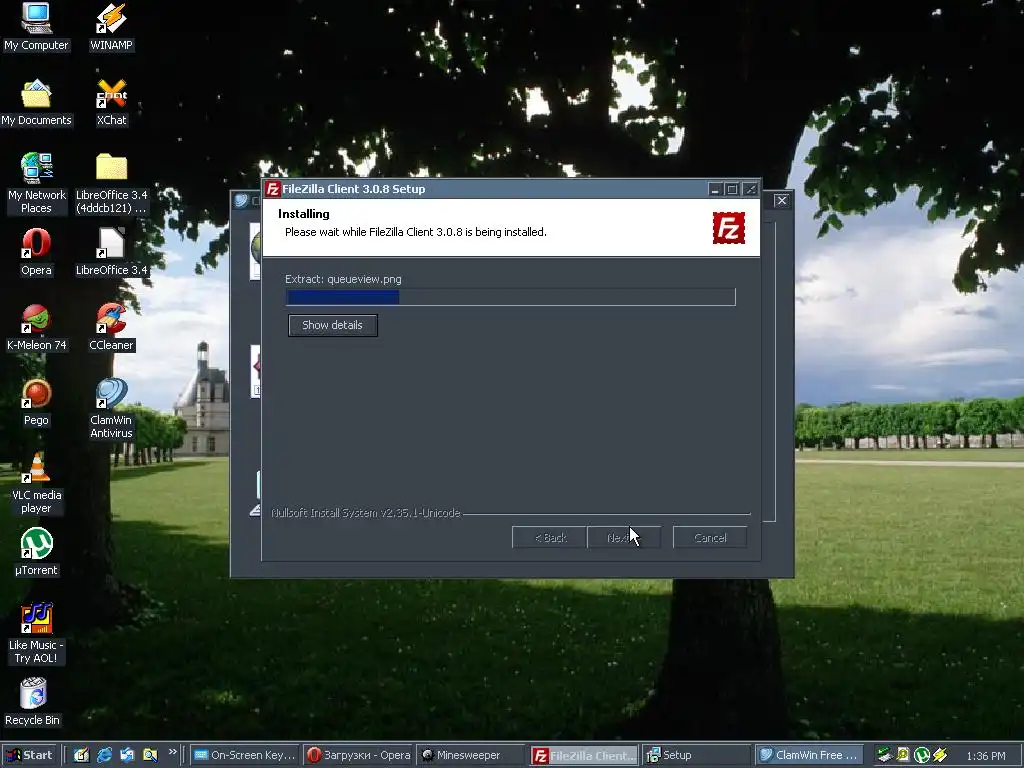Select the Recycle Bin icon
Screen dimensions: 1024x768
(33, 702)
